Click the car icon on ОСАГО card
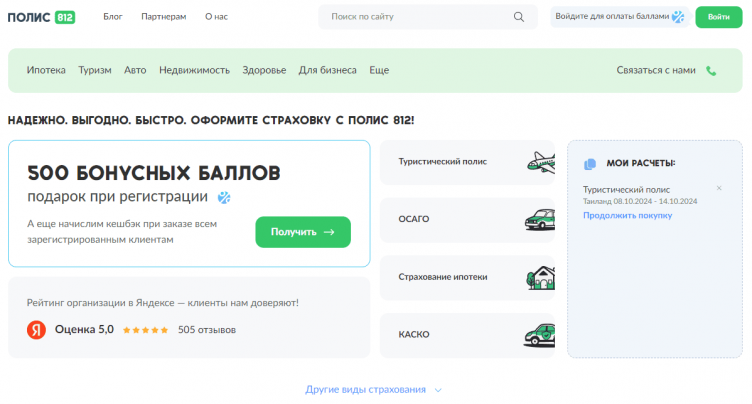 [540, 220]
